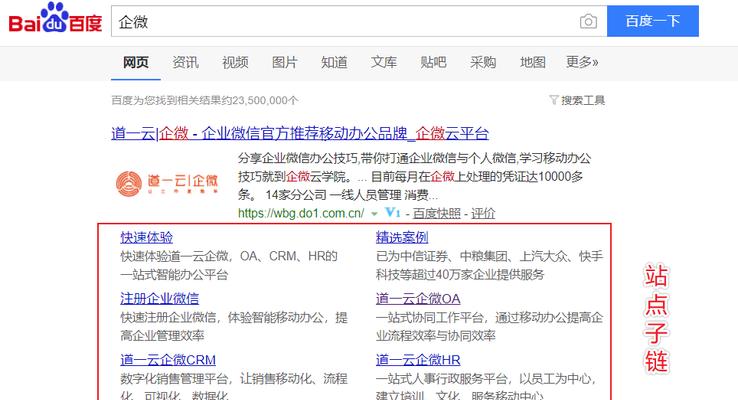Viewport: 738px width, 400px height.
Task: Go to the 图片 tab
Action: (285, 62)
